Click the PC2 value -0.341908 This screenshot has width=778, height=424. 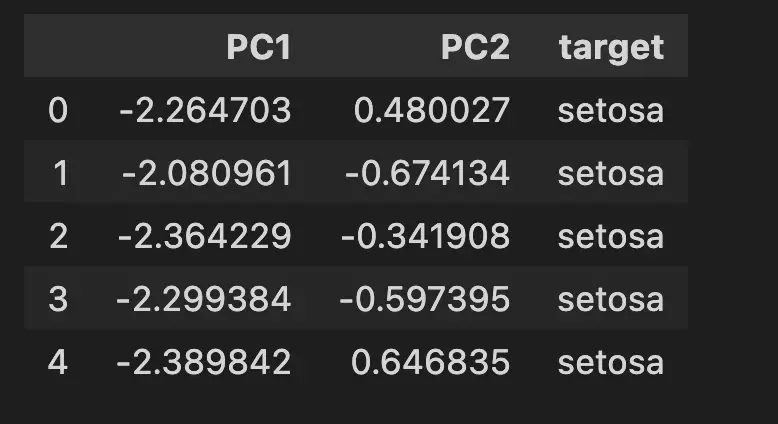(x=426, y=236)
